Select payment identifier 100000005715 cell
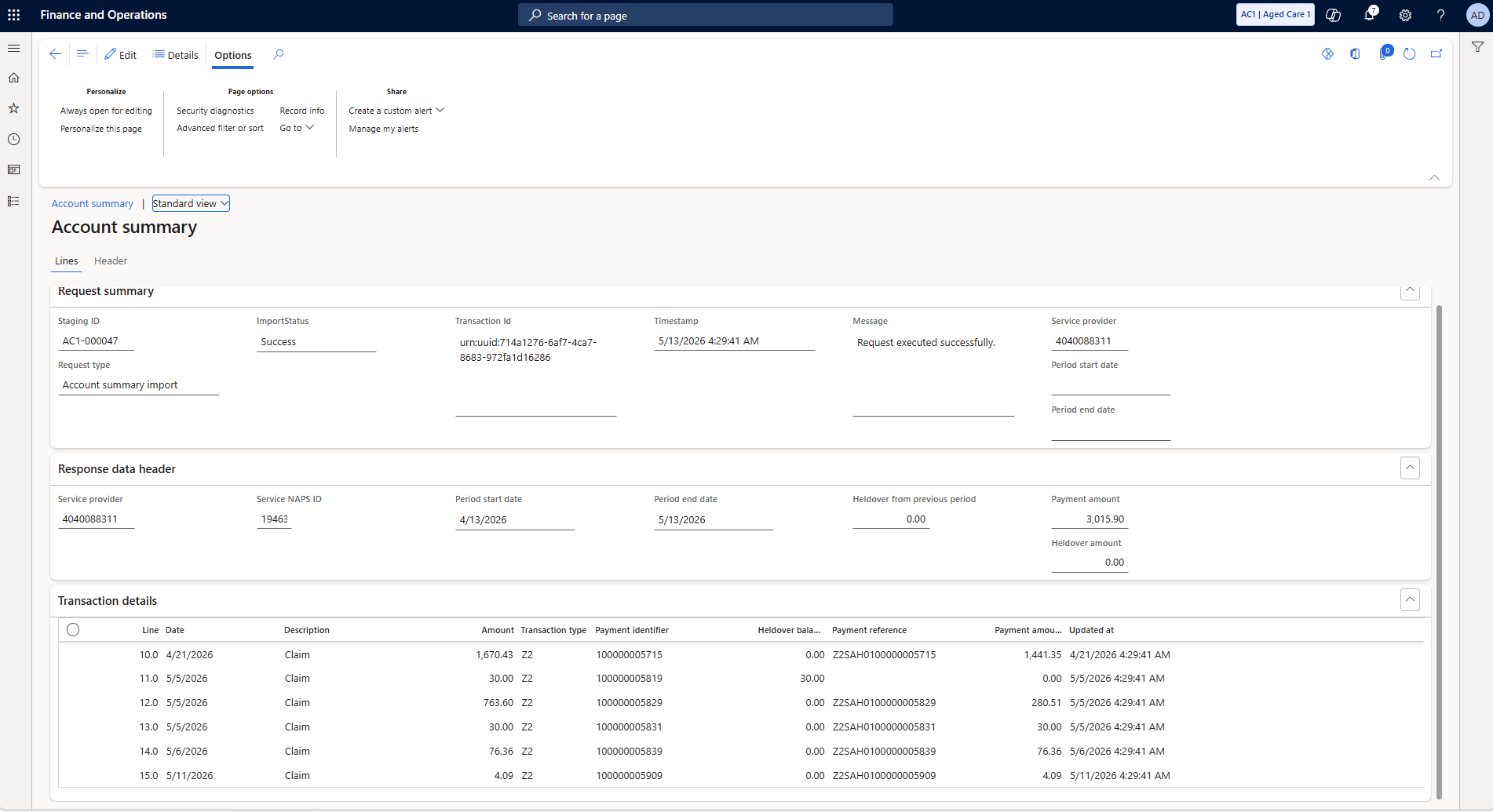1493x812 pixels. (x=630, y=654)
